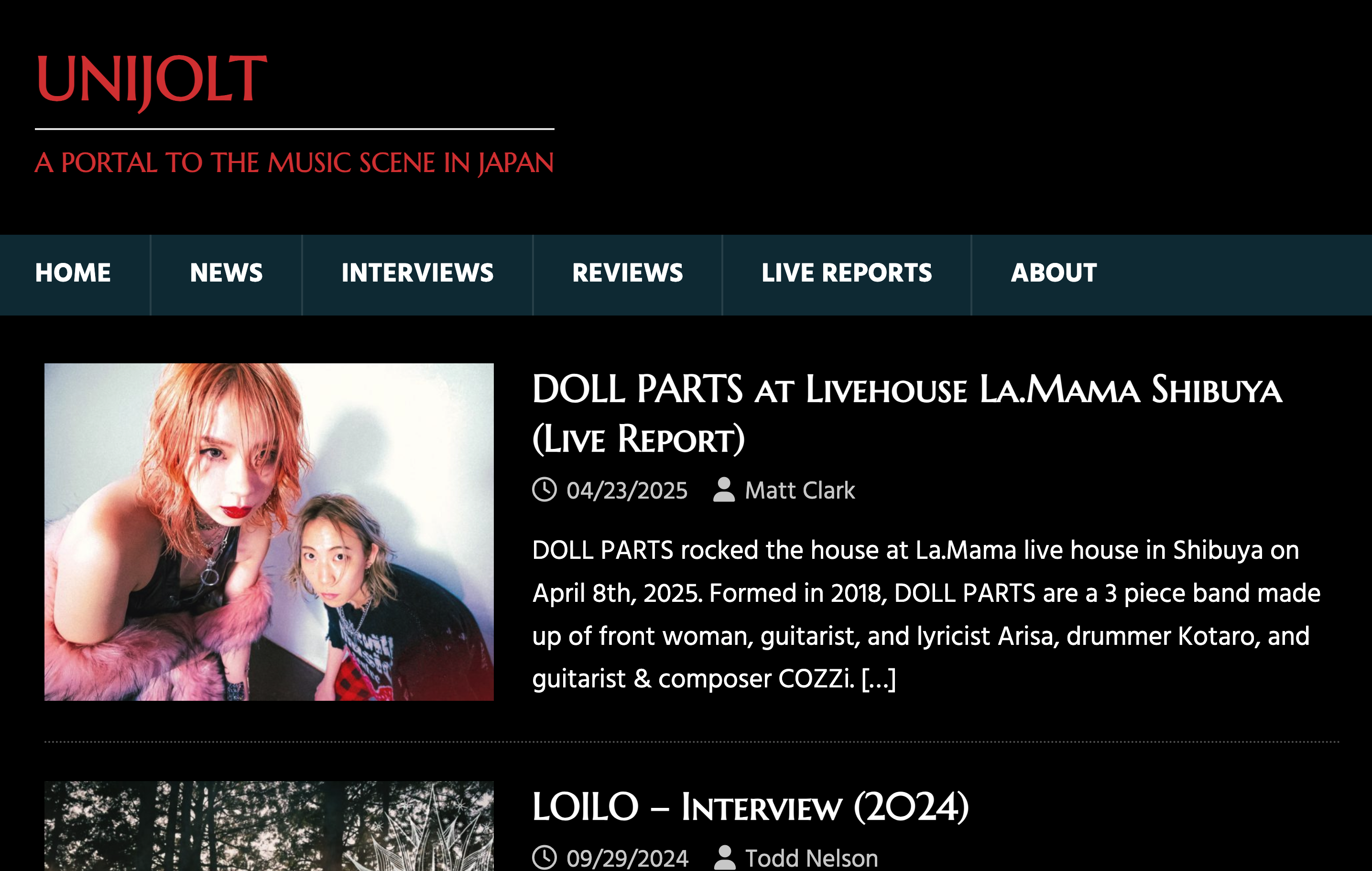This screenshot has width=1372, height=871.
Task: Click the clock icon beside 09/29/2024
Action: pos(544,857)
